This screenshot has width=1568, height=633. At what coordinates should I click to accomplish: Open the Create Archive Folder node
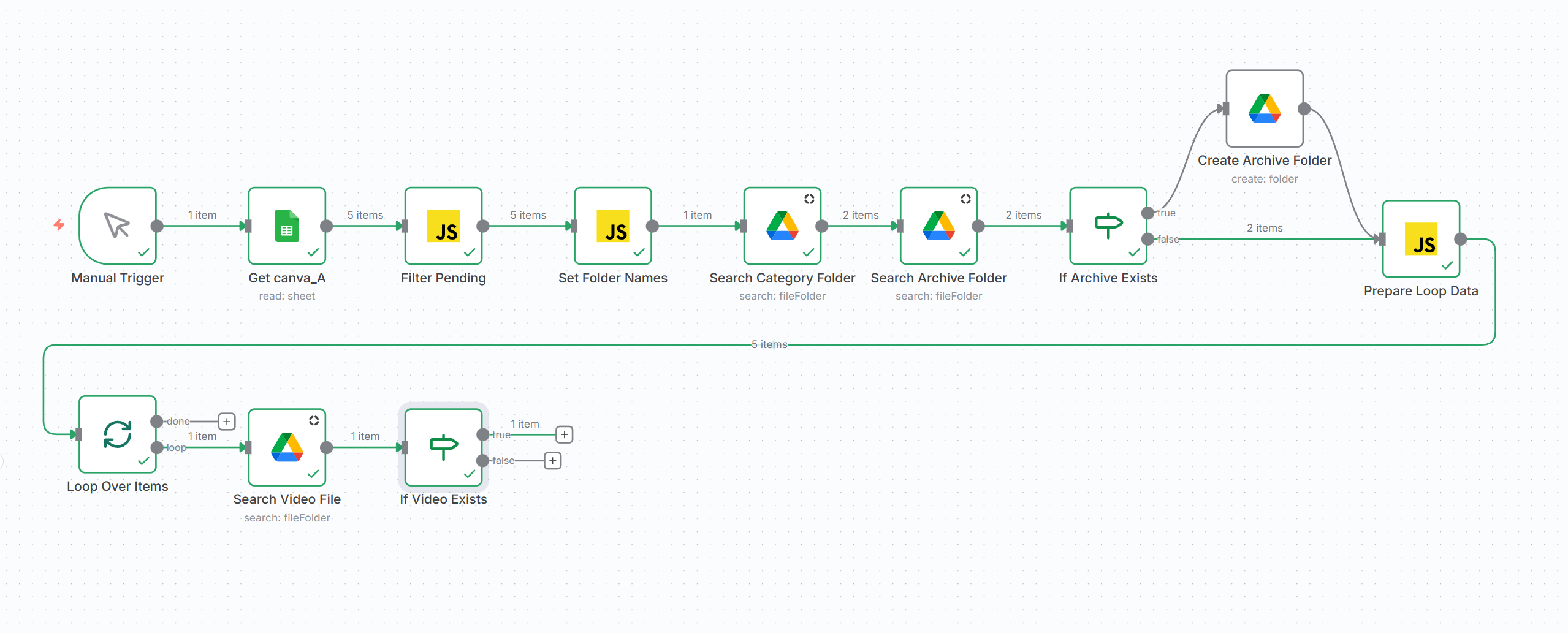coord(1264,108)
